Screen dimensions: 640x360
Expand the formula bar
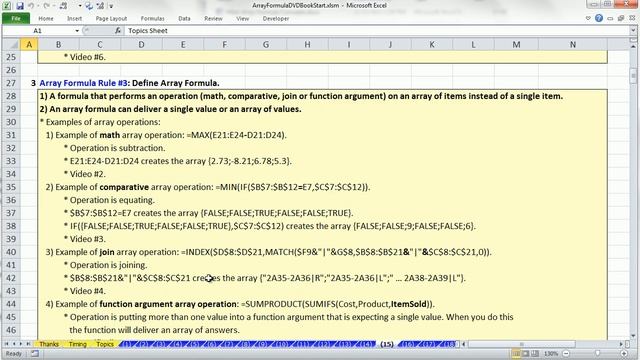pos(633,31)
